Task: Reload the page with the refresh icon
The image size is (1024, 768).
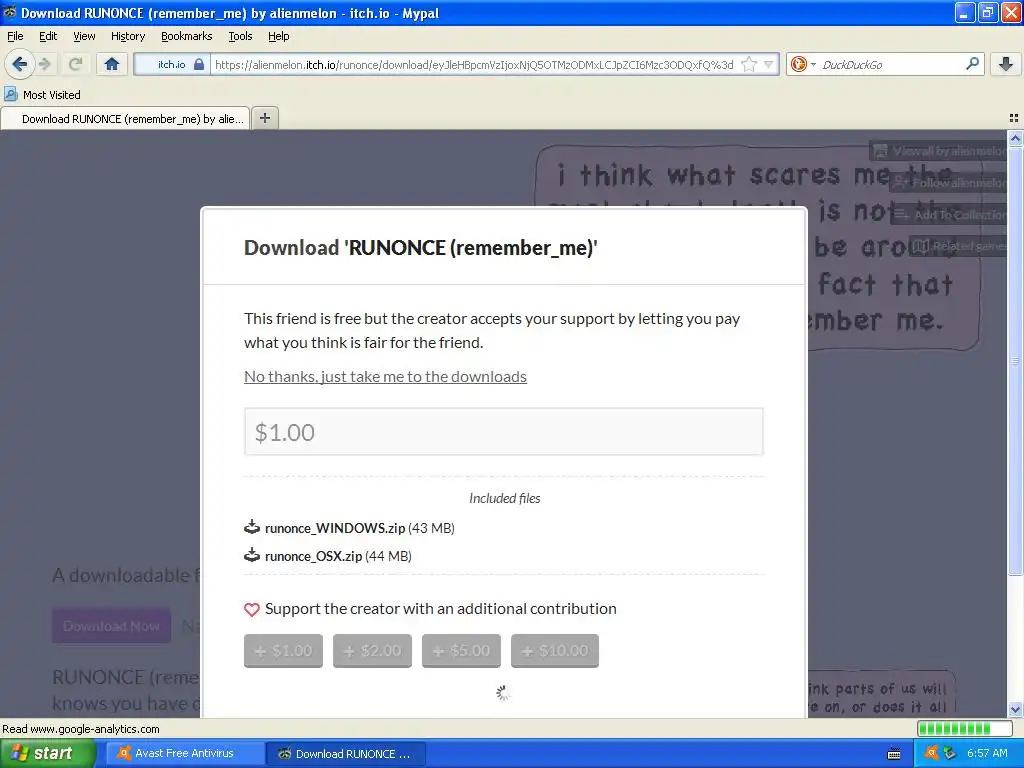Action: [75, 64]
